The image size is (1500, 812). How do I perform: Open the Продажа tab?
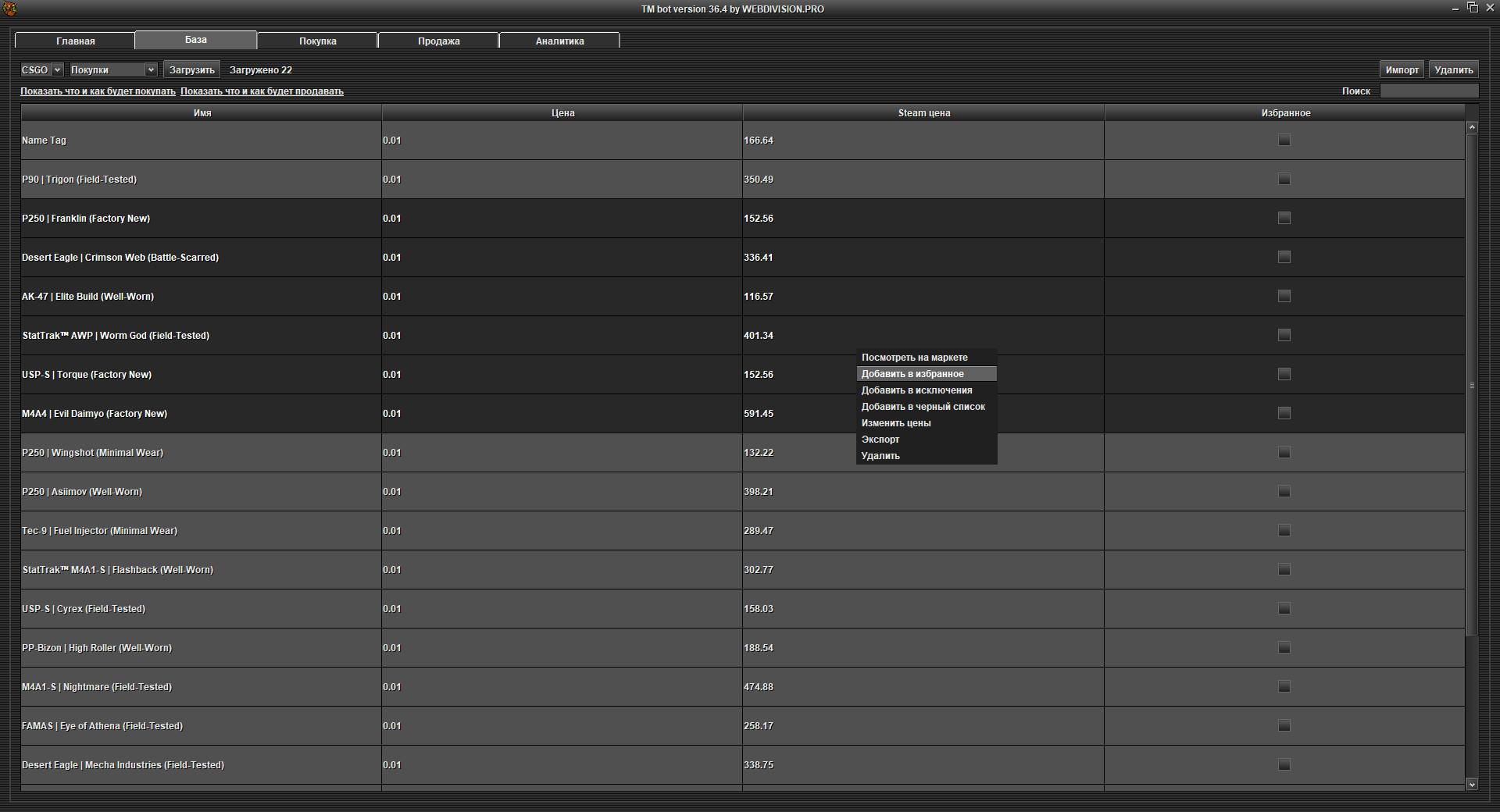(438, 41)
